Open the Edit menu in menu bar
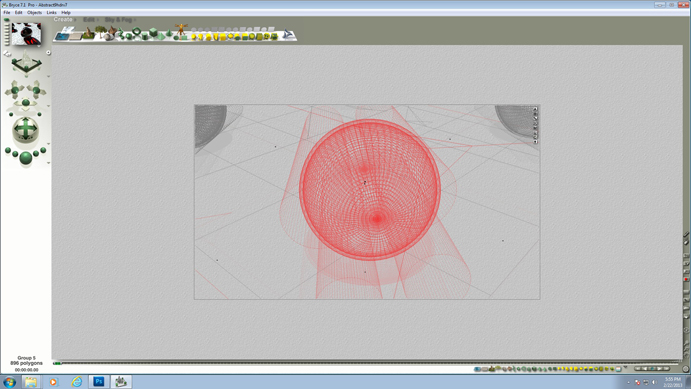691x389 pixels. pyautogui.click(x=19, y=13)
